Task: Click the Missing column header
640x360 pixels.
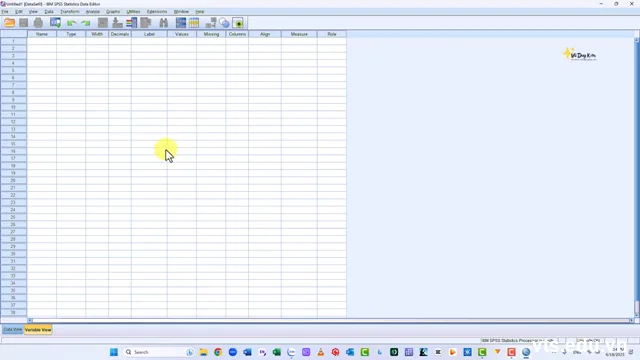Action: tap(211, 34)
